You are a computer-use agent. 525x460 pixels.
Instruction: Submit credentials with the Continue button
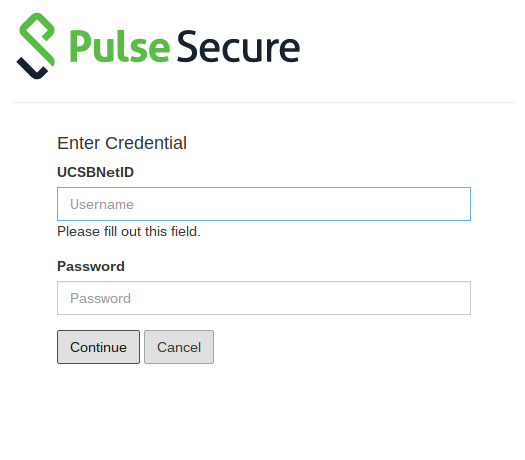(x=98, y=347)
